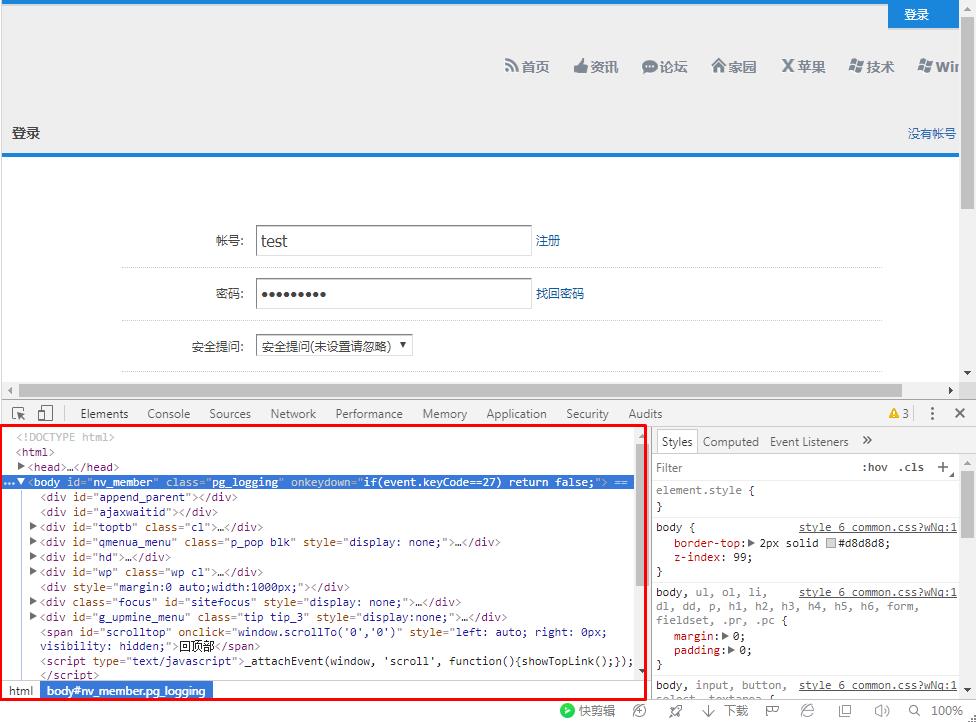Toggle the .cls class editor
Image resolution: width=976 pixels, height=722 pixels.
click(911, 467)
